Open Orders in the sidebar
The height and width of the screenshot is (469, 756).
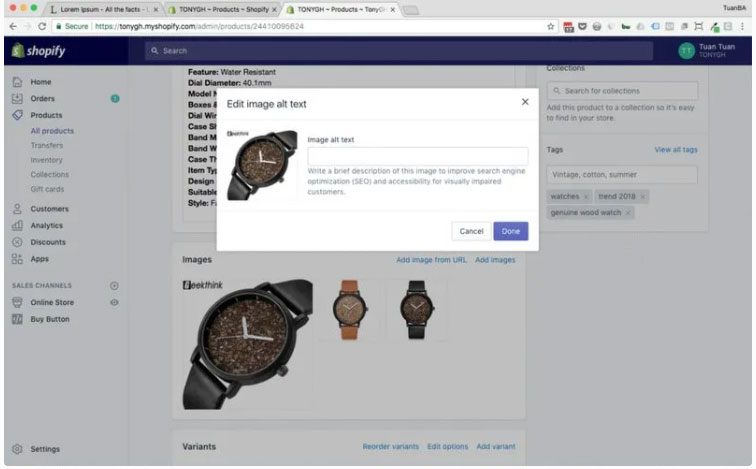tap(42, 98)
